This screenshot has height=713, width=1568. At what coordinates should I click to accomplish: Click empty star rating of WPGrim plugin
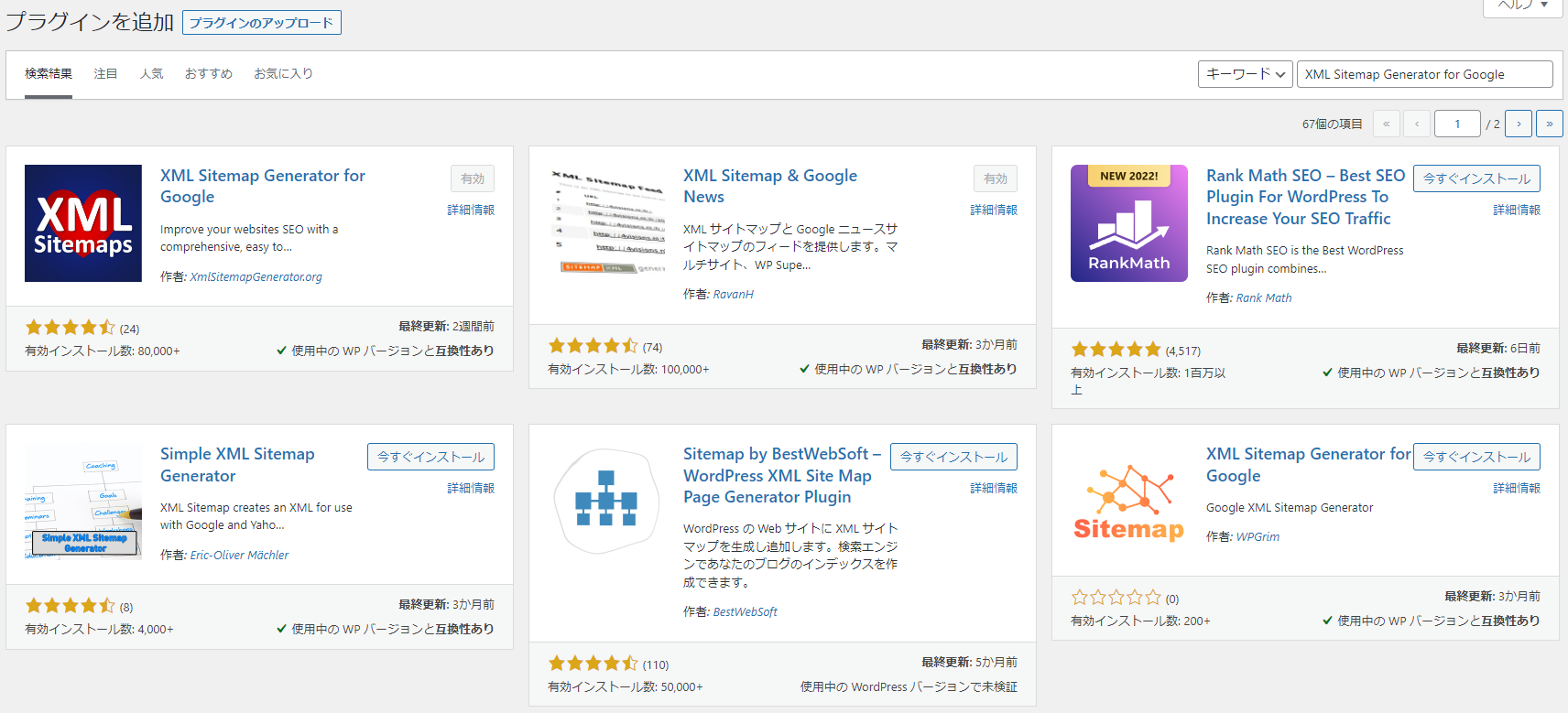pyautogui.click(x=1116, y=598)
